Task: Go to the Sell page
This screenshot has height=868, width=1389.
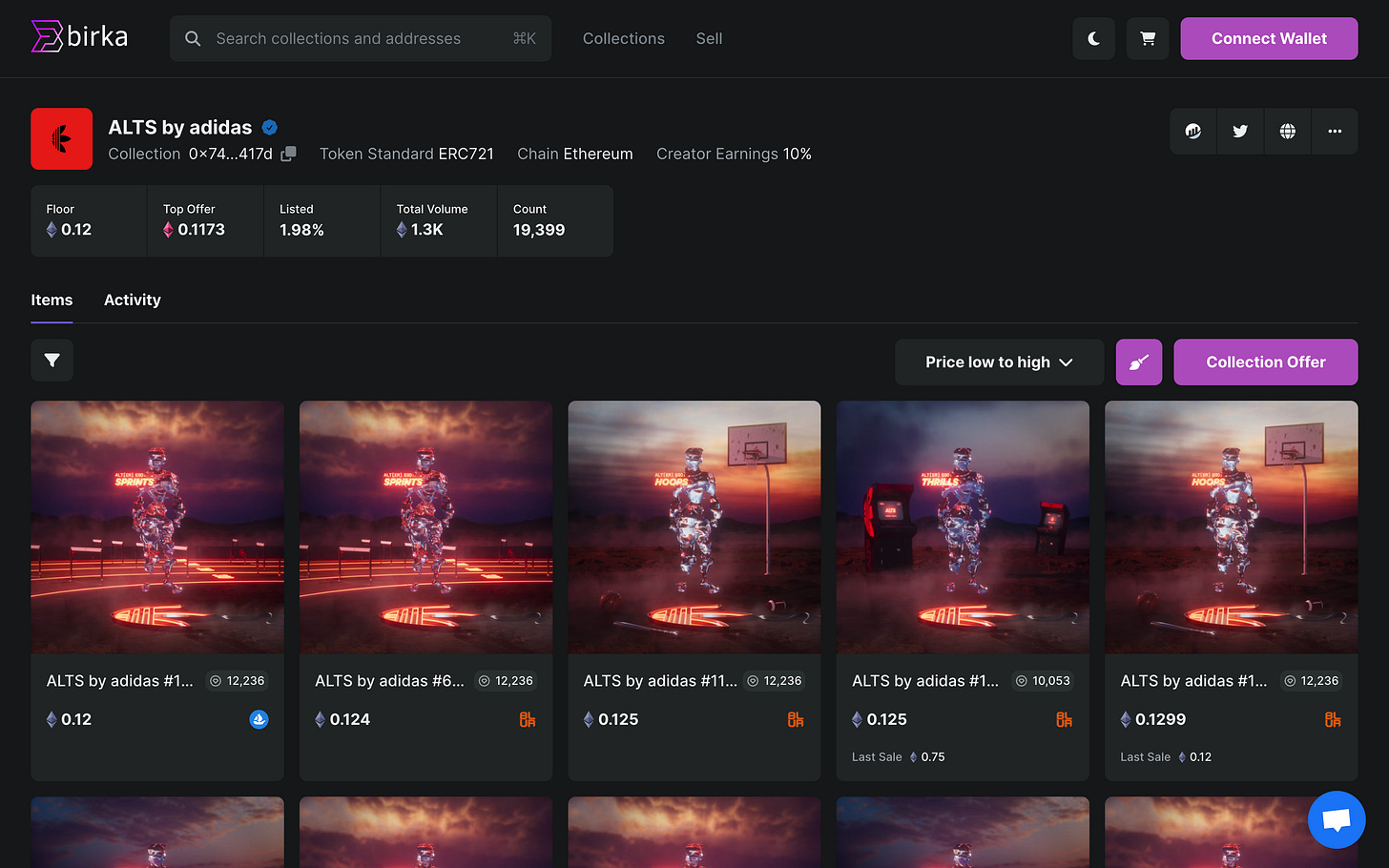Action: pyautogui.click(x=709, y=38)
